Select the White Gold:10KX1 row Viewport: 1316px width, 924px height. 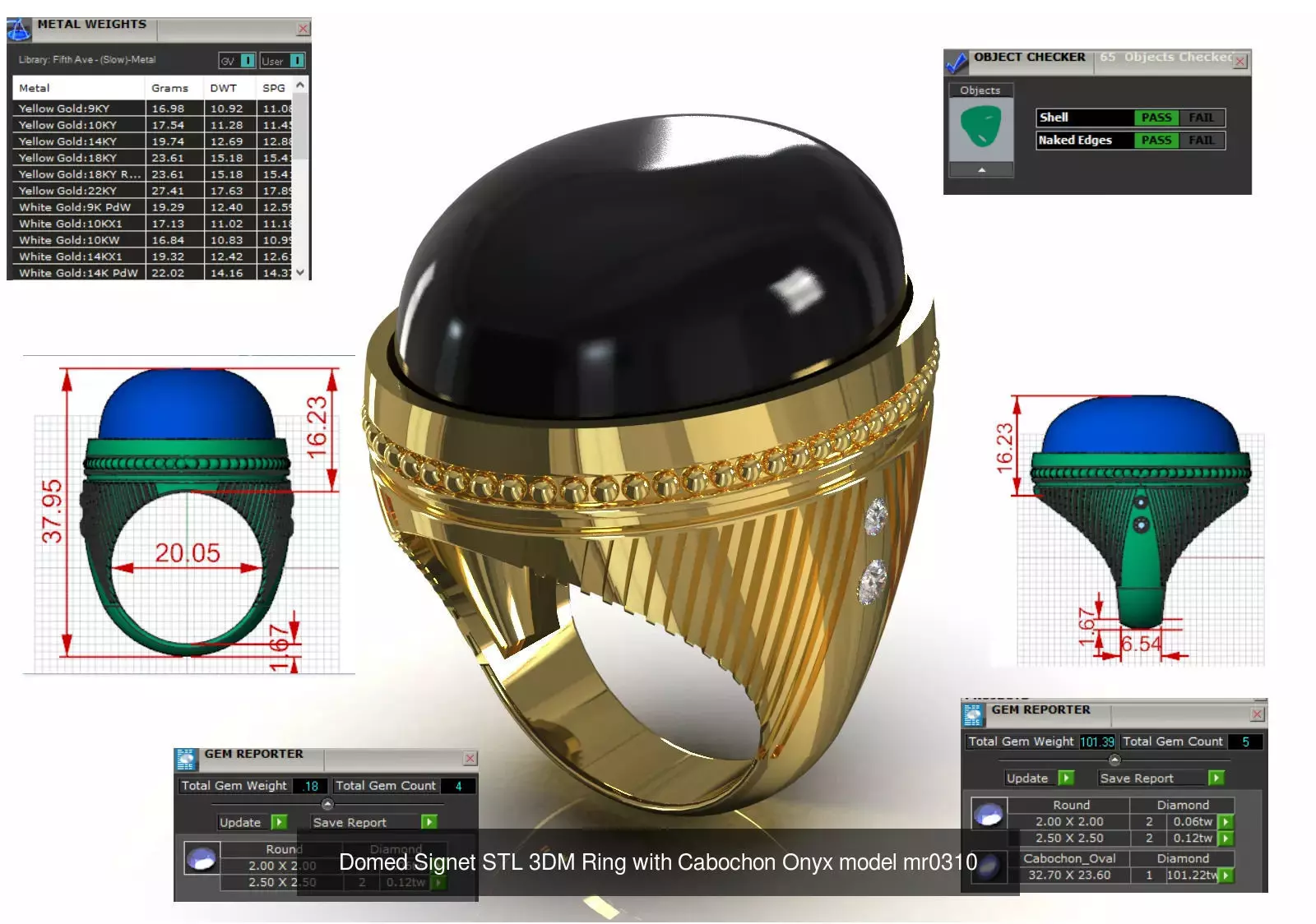point(153,224)
